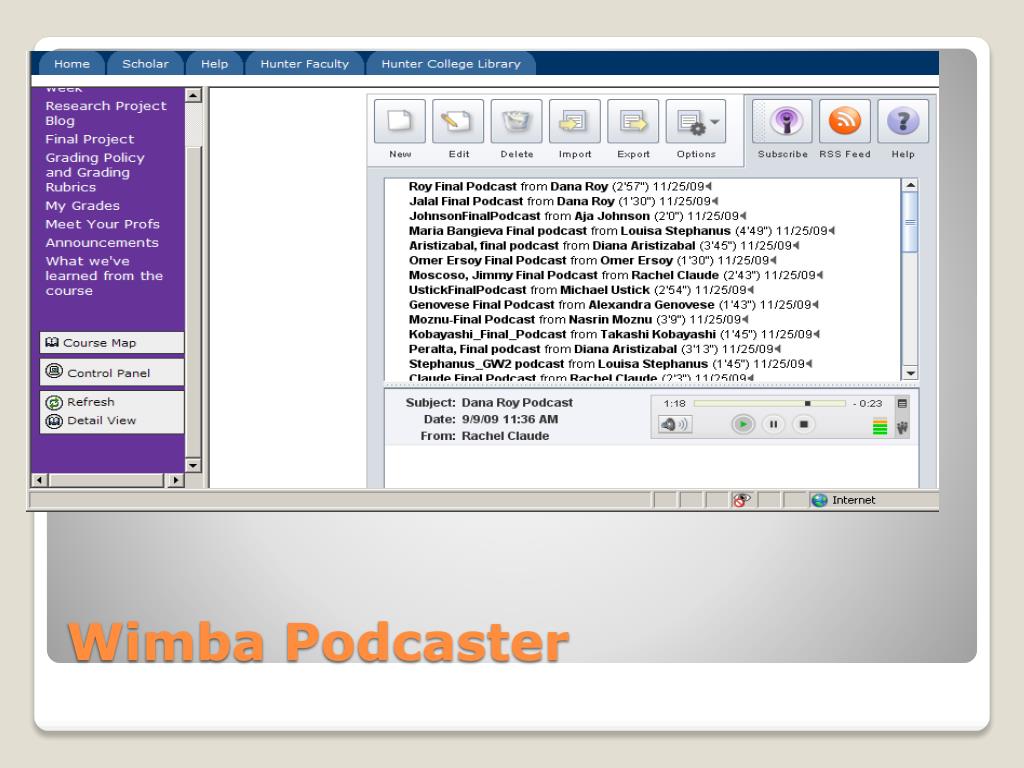The width and height of the screenshot is (1024, 768).
Task: Click Refresh in the sidebar
Action: click(80, 402)
